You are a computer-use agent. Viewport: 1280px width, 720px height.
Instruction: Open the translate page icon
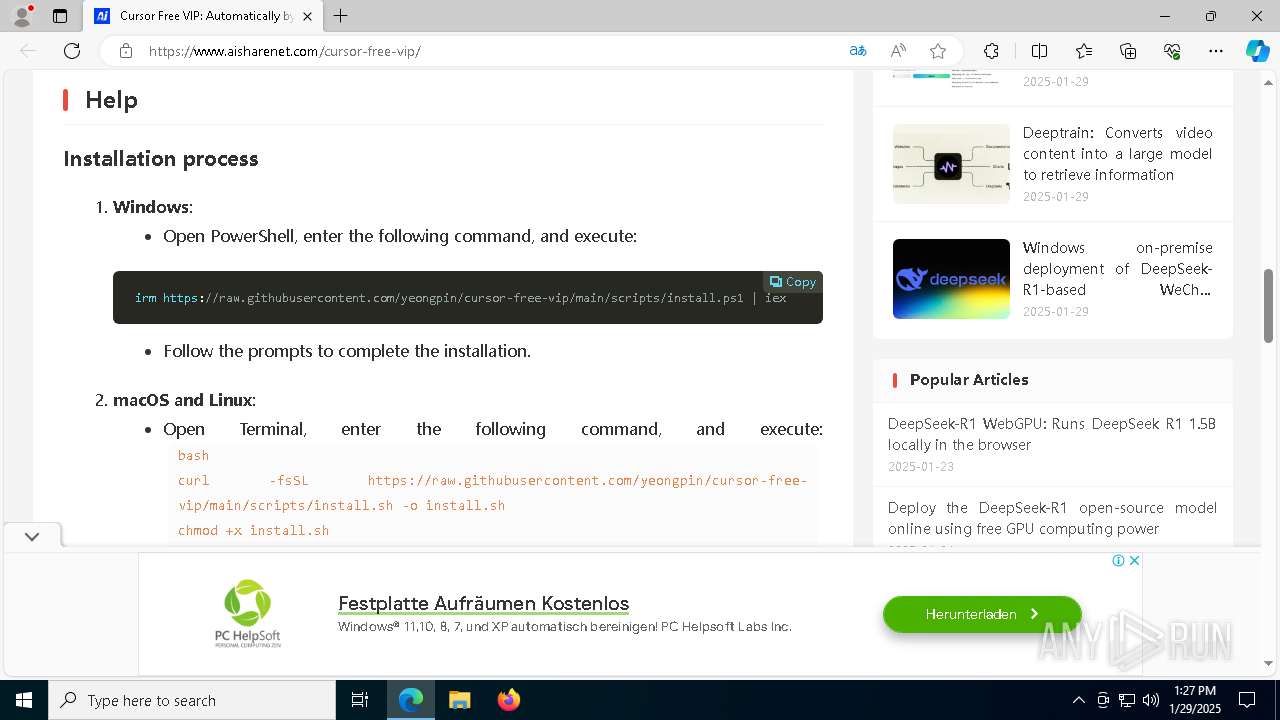[858, 51]
